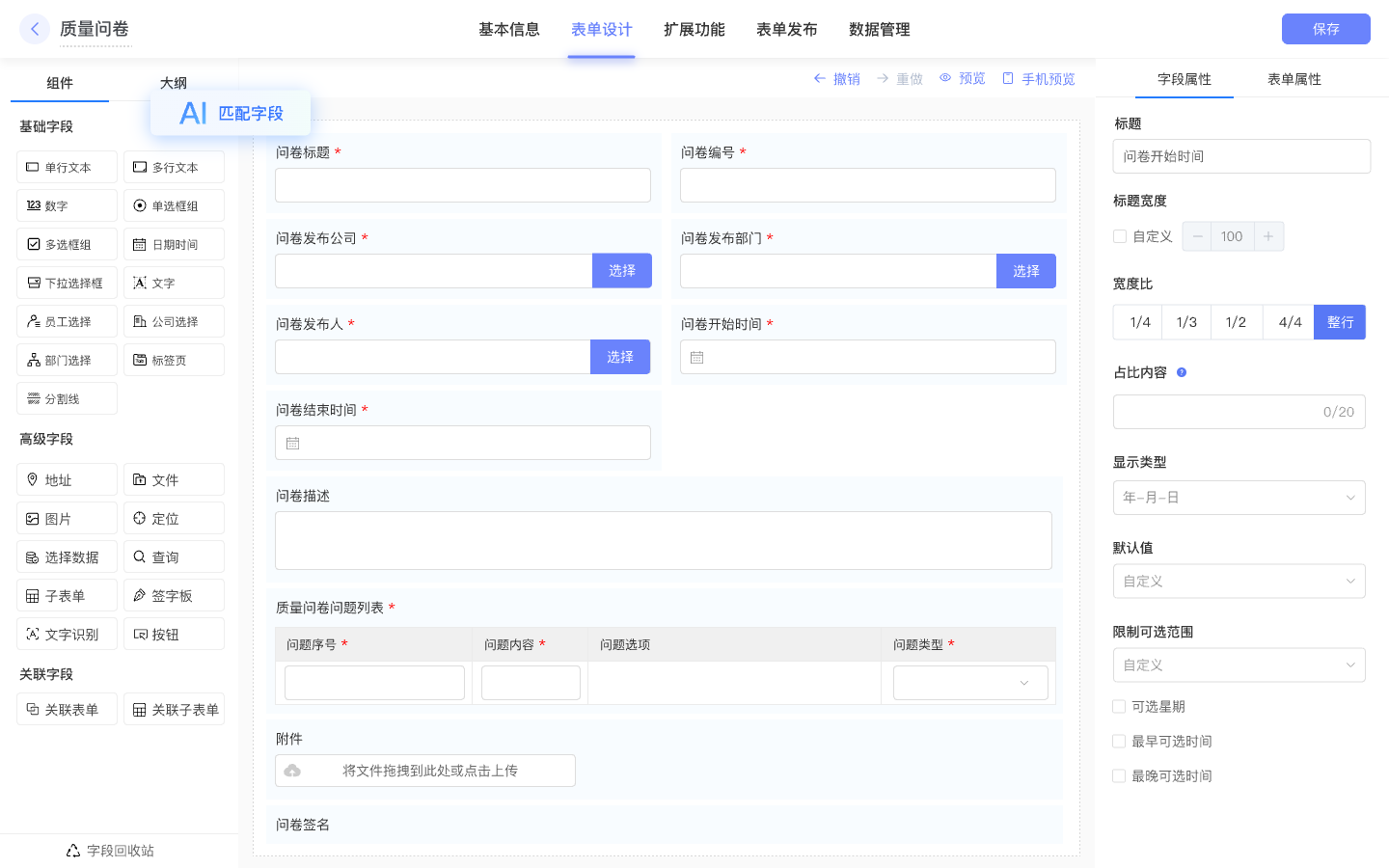
Task: Switch to the 表单属性 tab
Action: [x=1294, y=79]
